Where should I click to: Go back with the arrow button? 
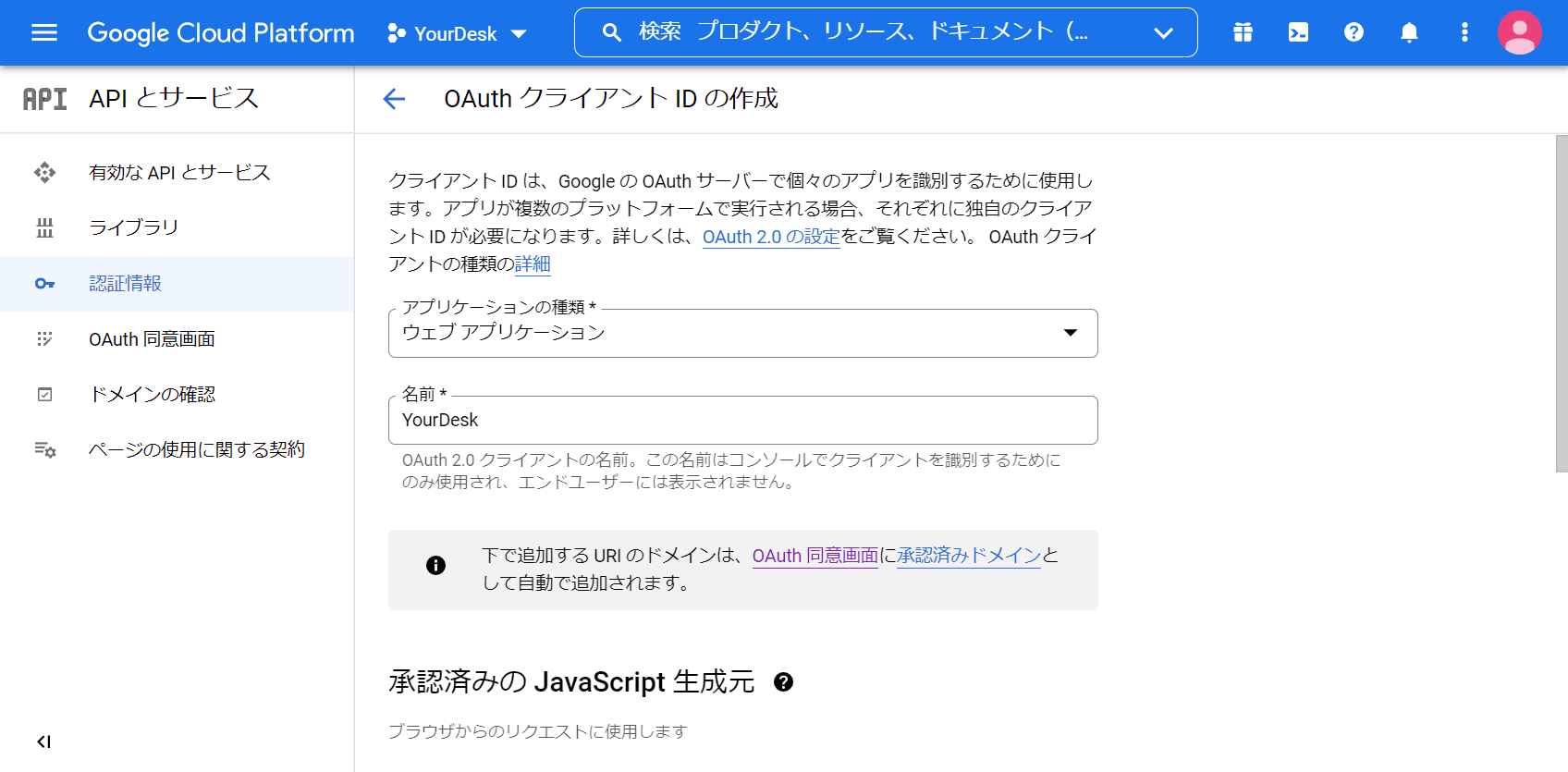pos(395,99)
